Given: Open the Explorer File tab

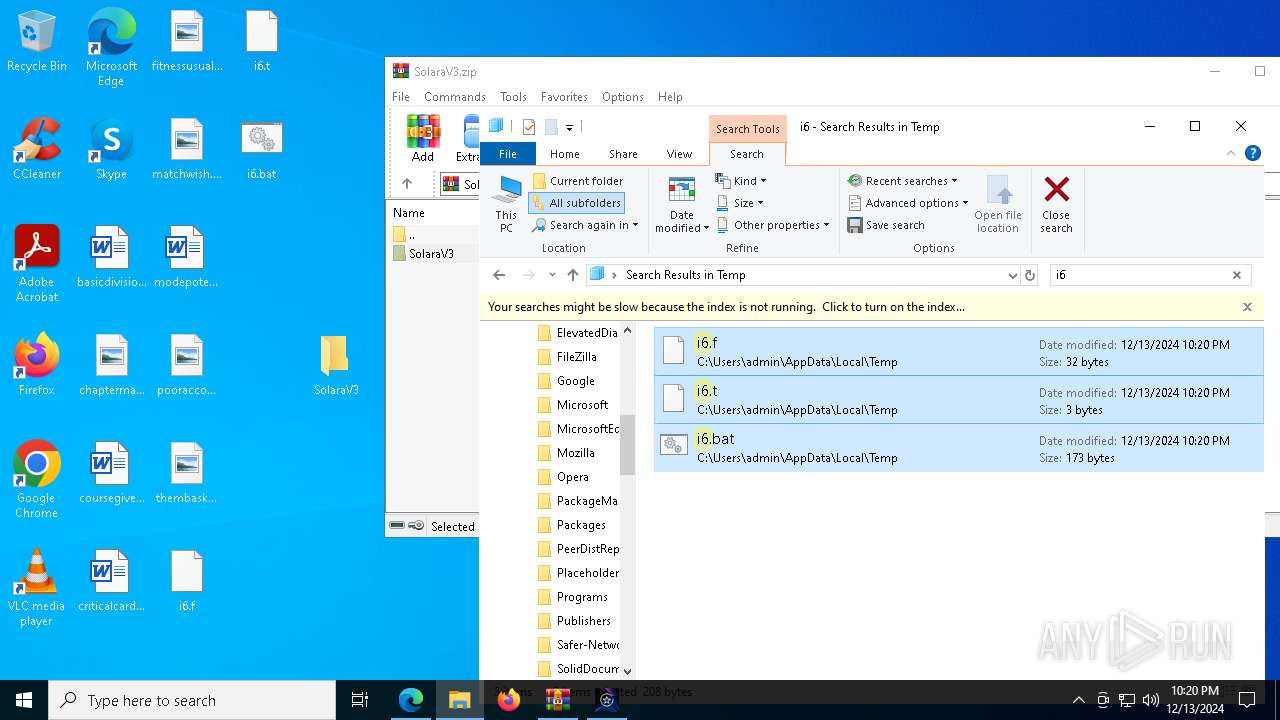Looking at the screenshot, I should point(508,154).
